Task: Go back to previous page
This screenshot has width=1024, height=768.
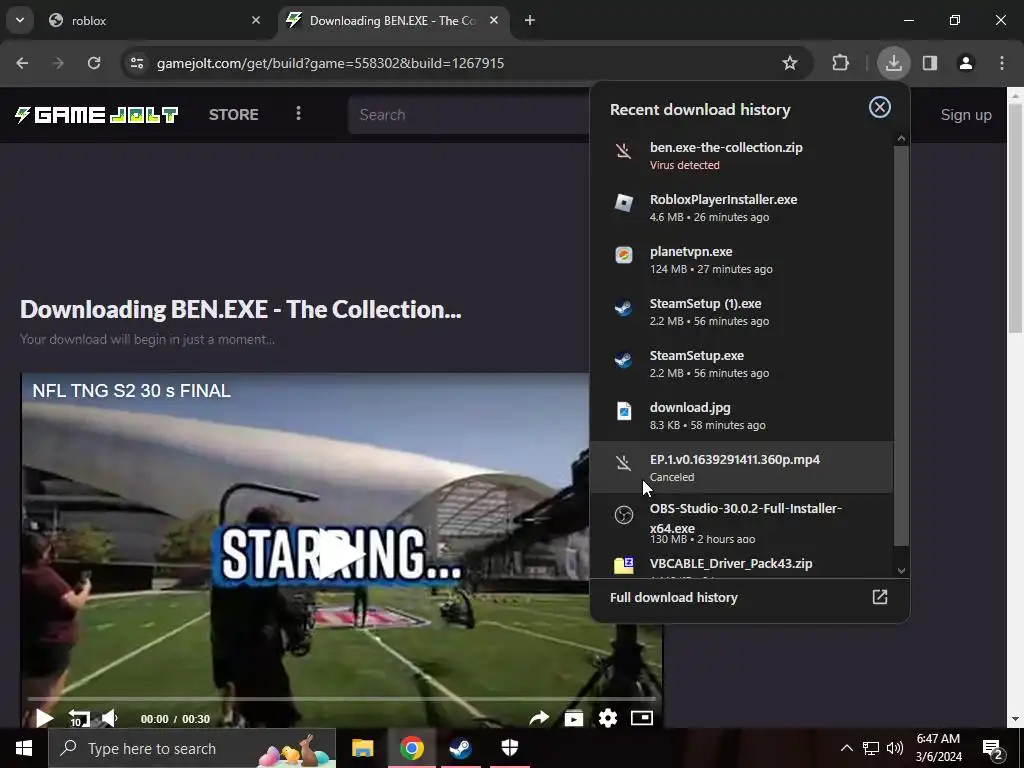Action: pos(22,63)
